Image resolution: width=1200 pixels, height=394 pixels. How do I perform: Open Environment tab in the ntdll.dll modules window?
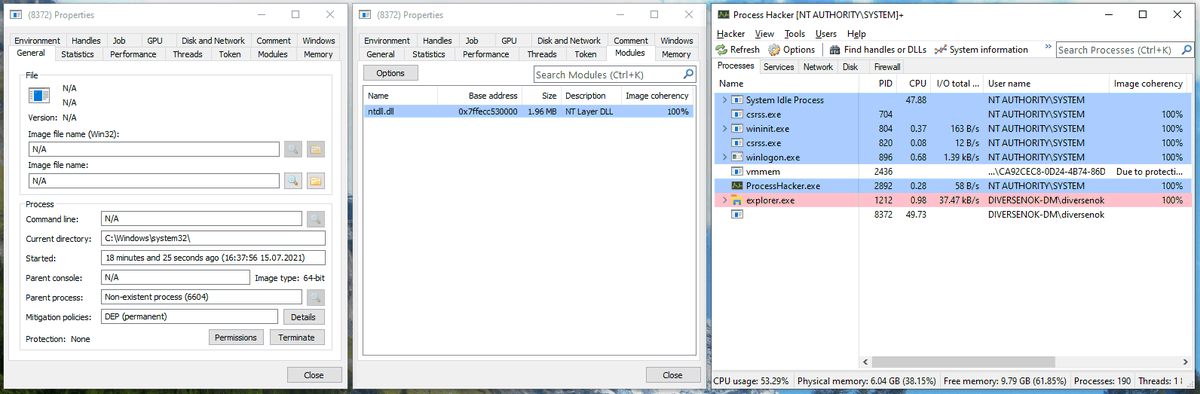pos(387,41)
